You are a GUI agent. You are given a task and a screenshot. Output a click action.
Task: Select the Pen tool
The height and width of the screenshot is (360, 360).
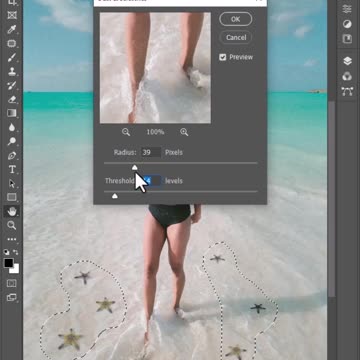[12, 155]
